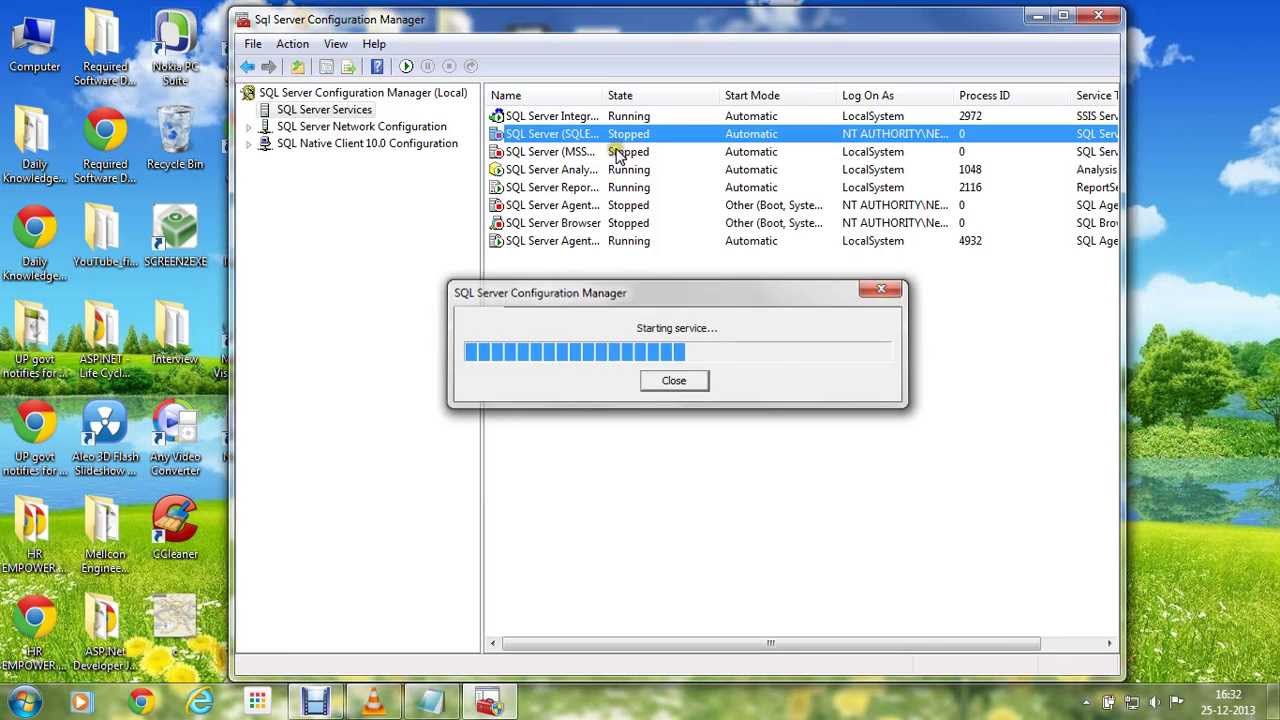
Task: Click Process ID value 2116
Action: [x=970, y=188]
